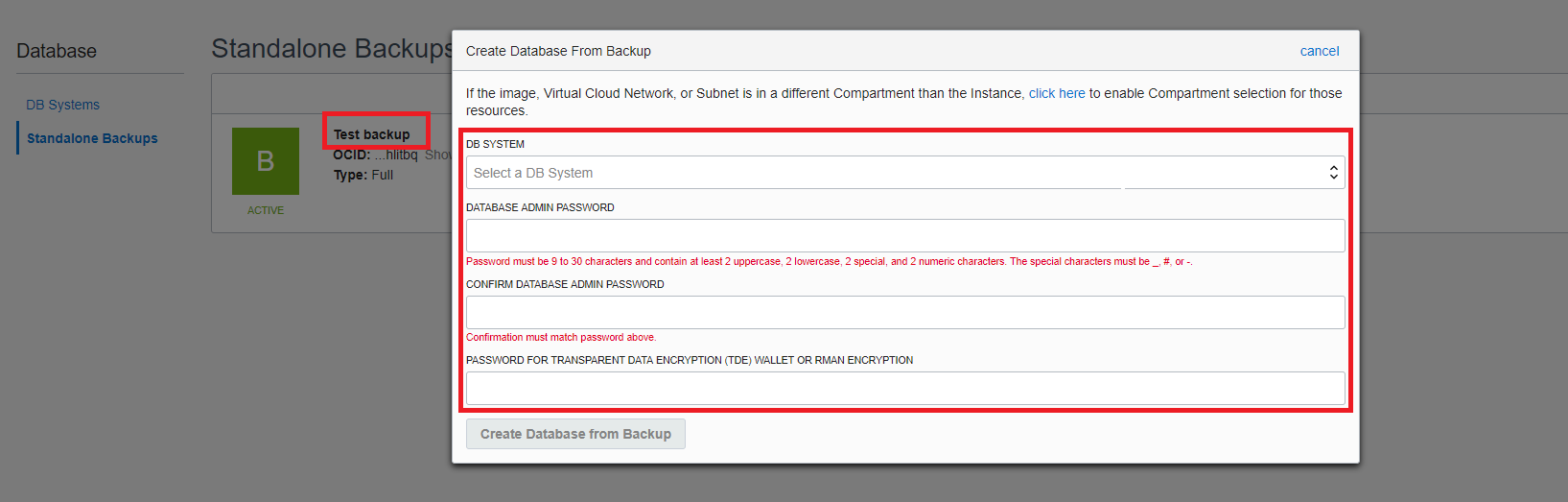Click the truncated OCID value hlitbq

point(396,155)
